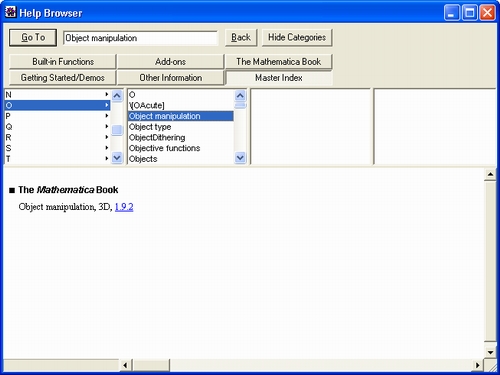
Task: Expand the arrow next to Q
Action: pyautogui.click(x=107, y=126)
